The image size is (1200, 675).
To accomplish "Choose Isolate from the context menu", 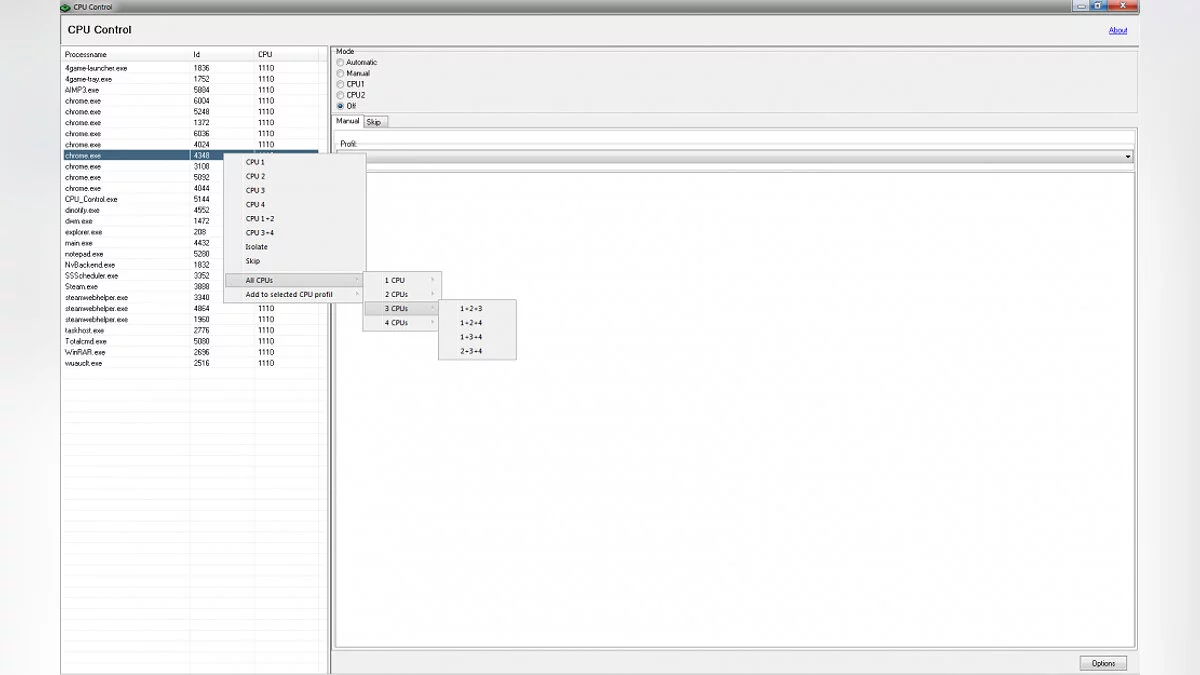I will pos(257,247).
